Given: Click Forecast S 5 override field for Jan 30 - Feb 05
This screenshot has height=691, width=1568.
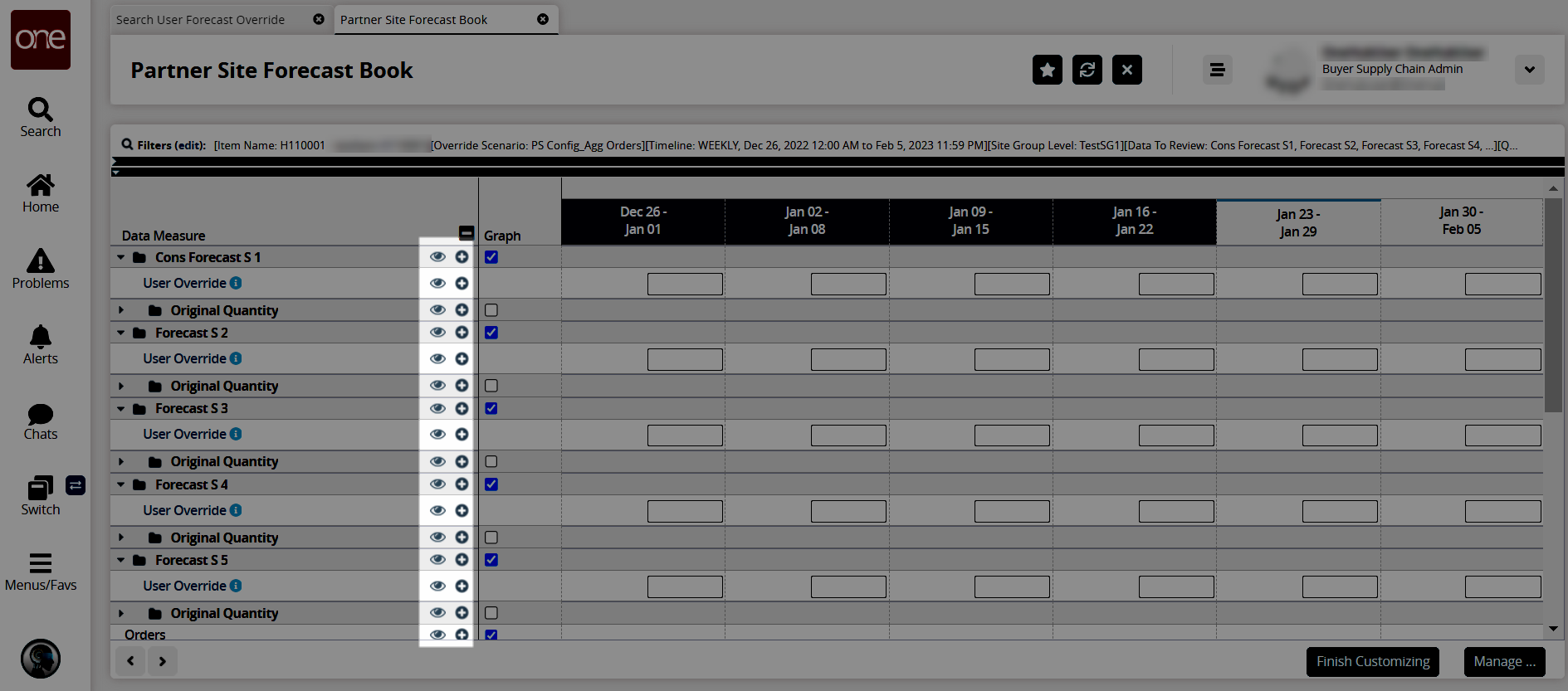Looking at the screenshot, I should [x=1503, y=586].
